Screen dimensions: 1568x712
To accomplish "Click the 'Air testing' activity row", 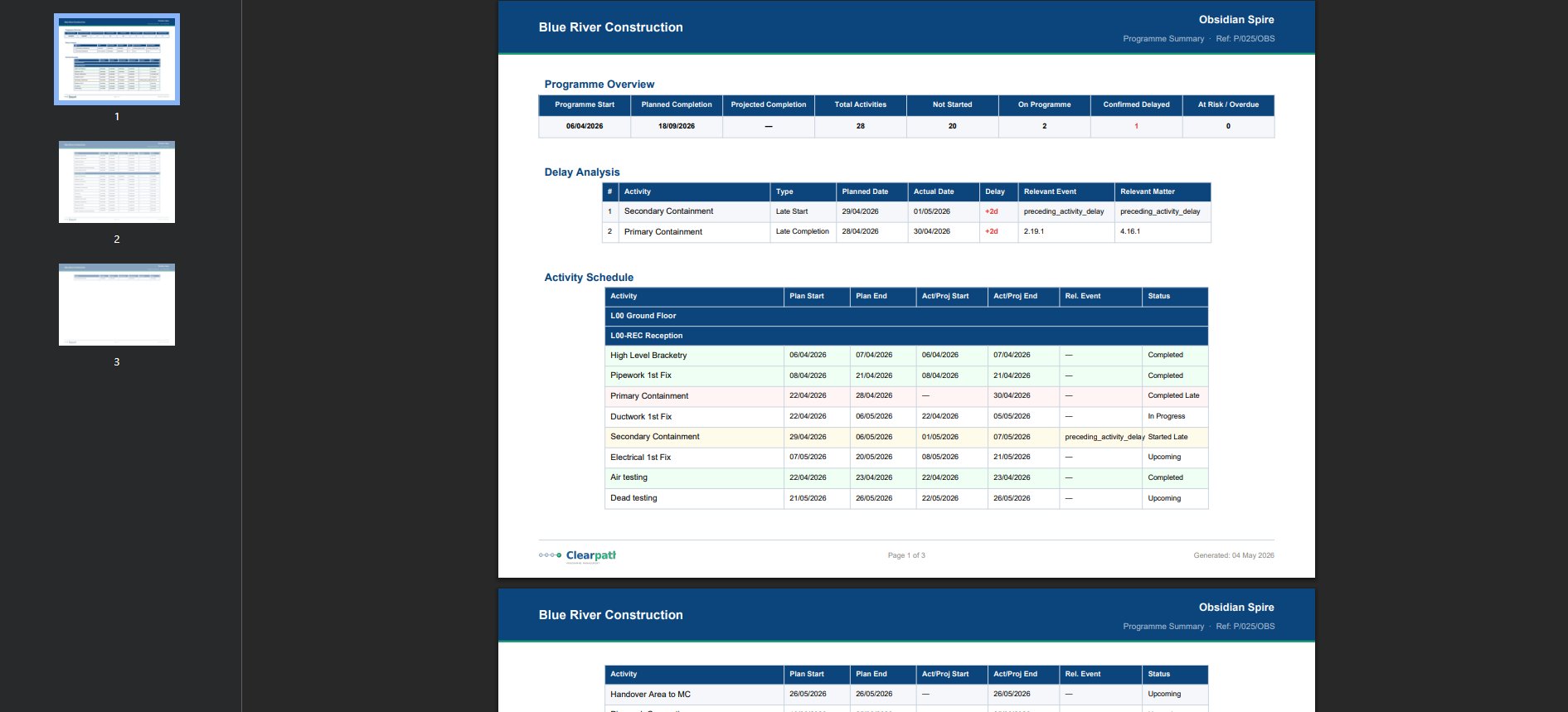I will [x=906, y=478].
